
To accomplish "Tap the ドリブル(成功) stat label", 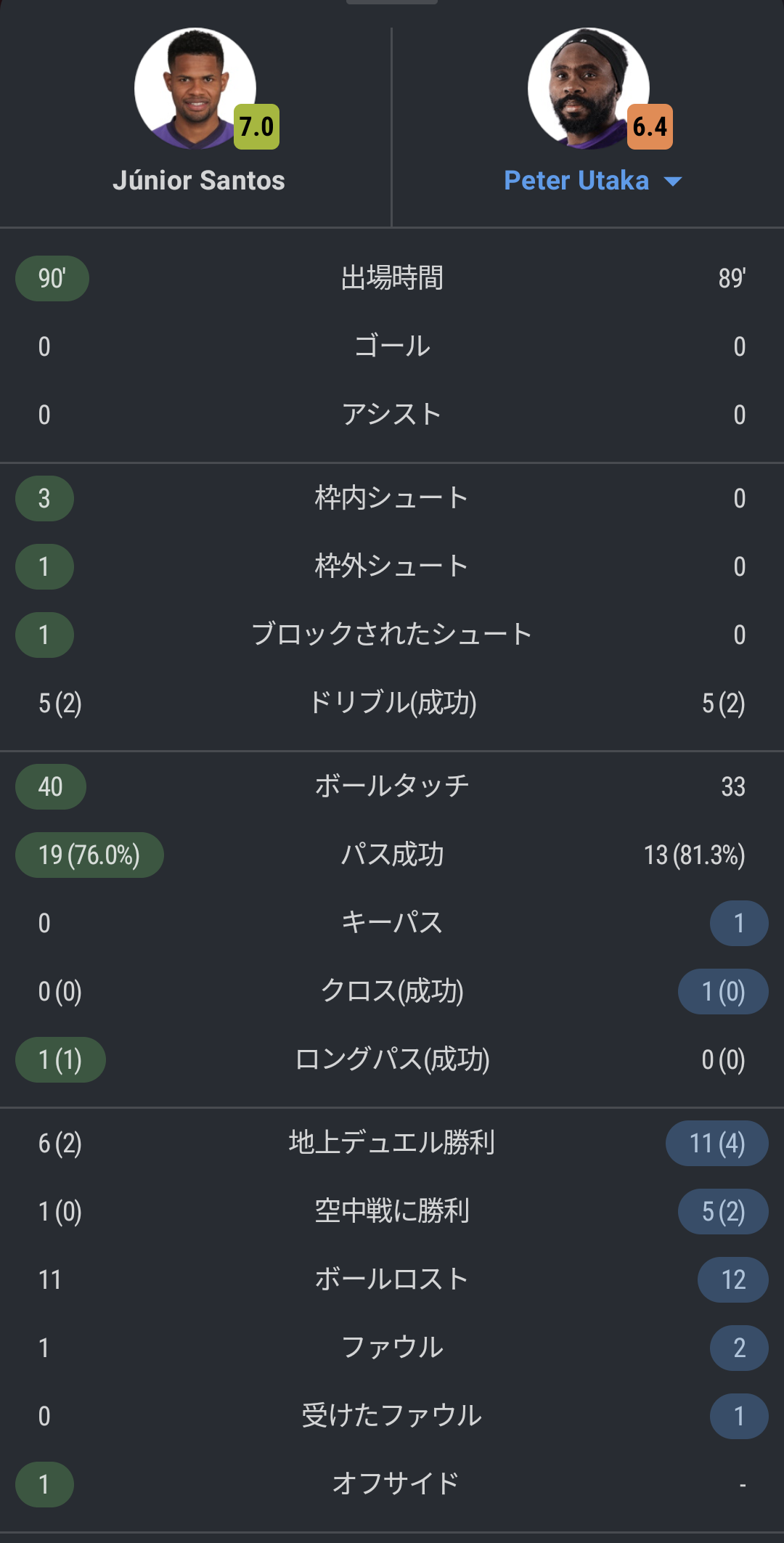I will 392,703.
